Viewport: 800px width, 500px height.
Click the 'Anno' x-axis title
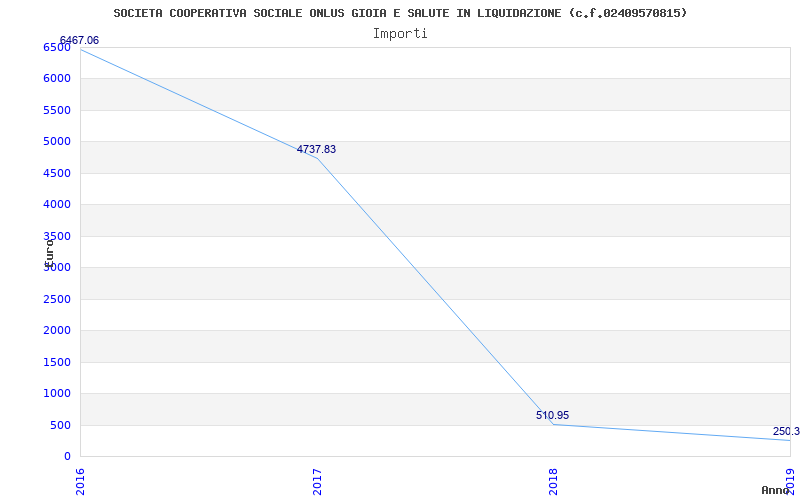tap(776, 490)
